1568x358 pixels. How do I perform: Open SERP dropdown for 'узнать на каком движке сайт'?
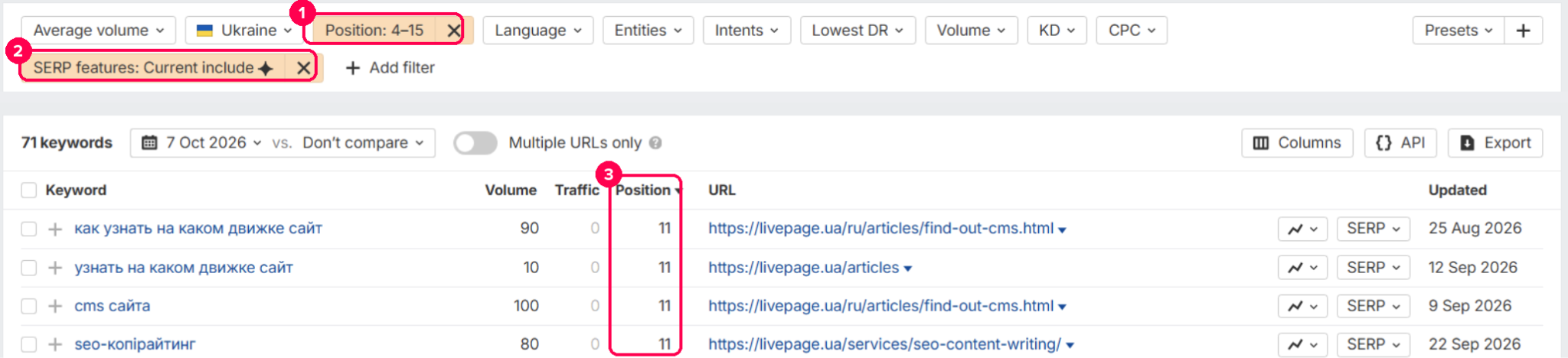(x=1374, y=268)
